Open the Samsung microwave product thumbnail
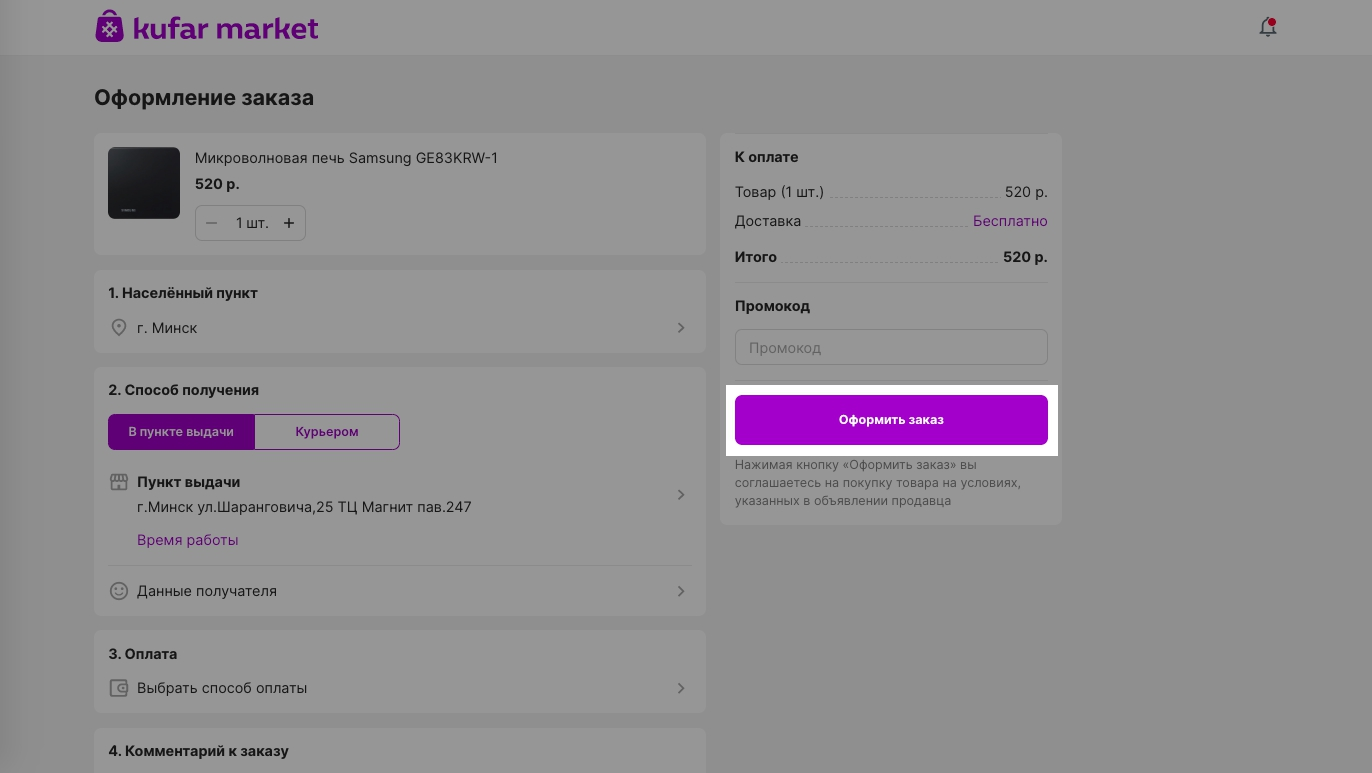 (x=144, y=183)
